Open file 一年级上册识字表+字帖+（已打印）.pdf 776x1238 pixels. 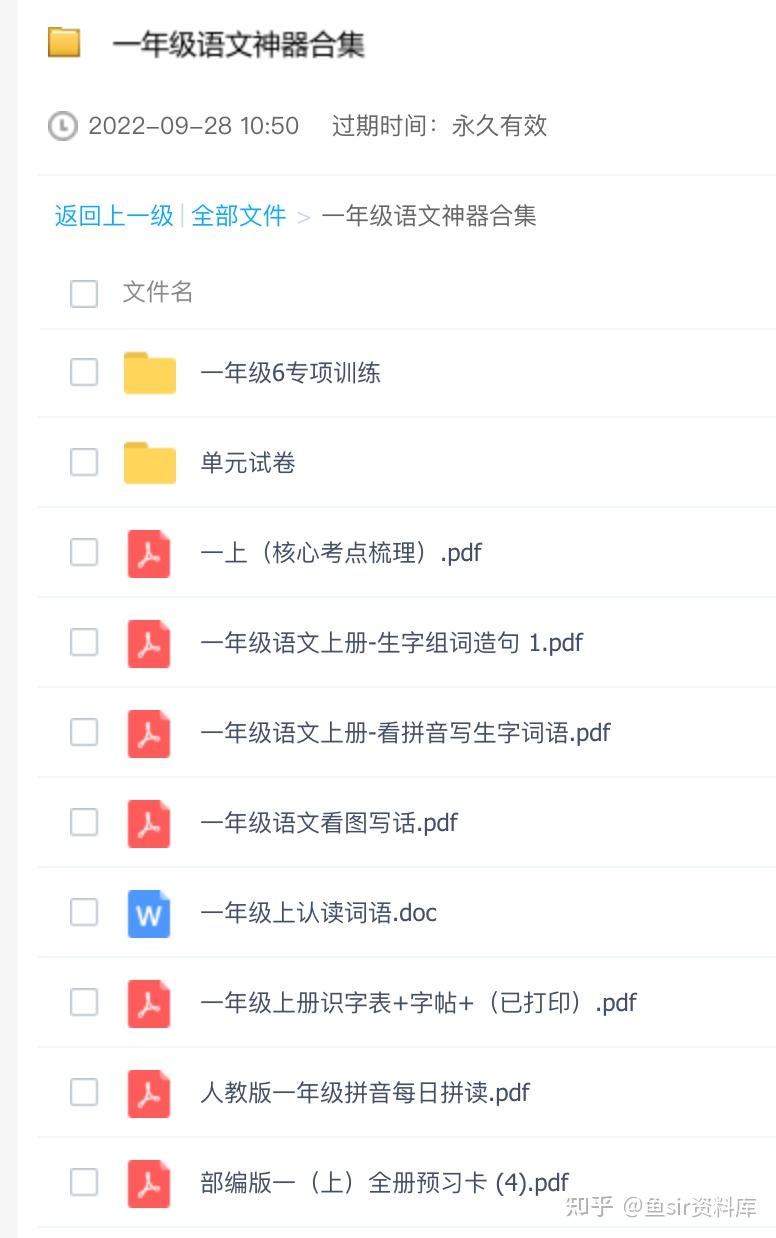[x=419, y=1003]
